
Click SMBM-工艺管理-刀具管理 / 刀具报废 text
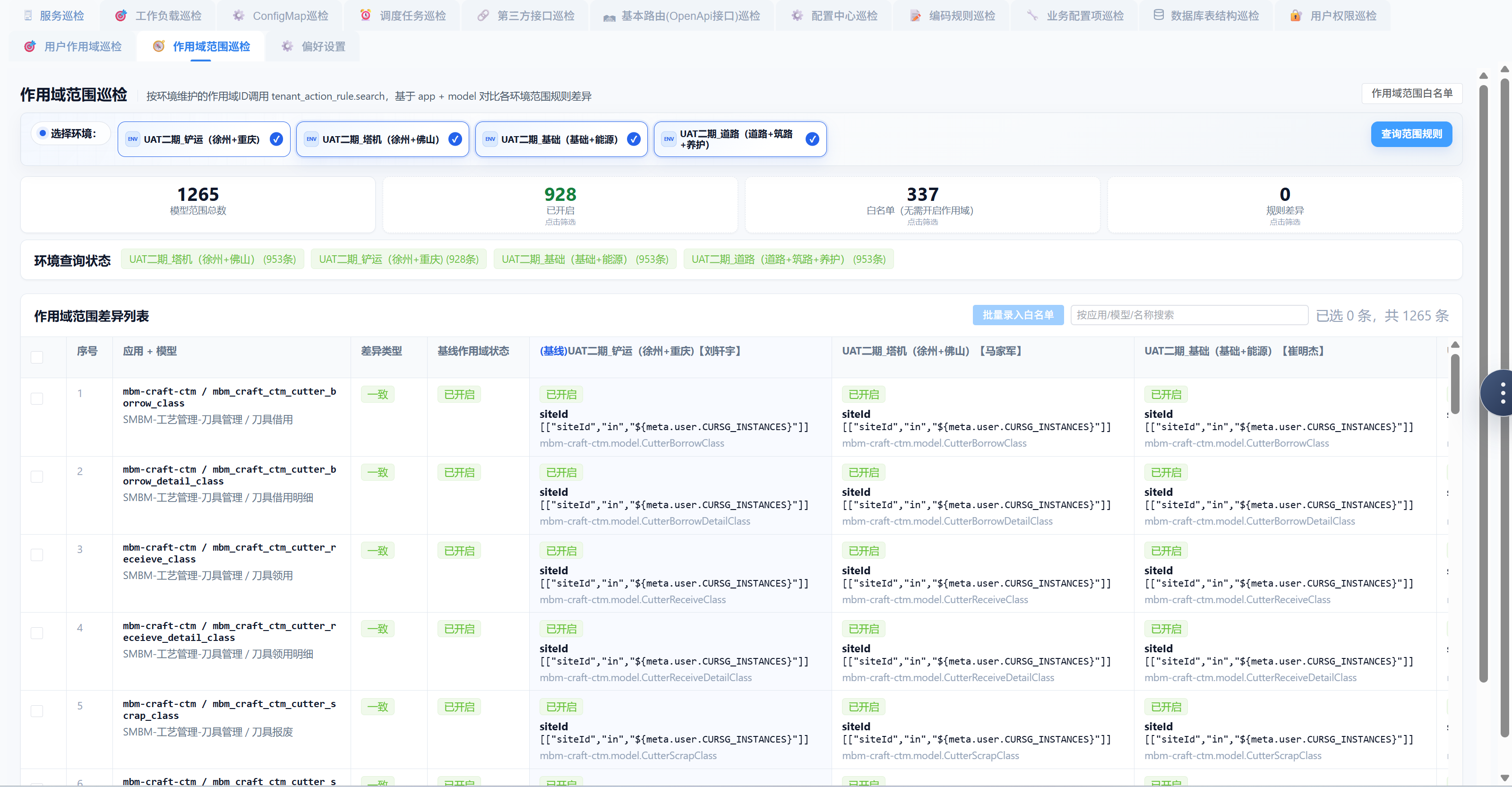pyautogui.click(x=208, y=732)
